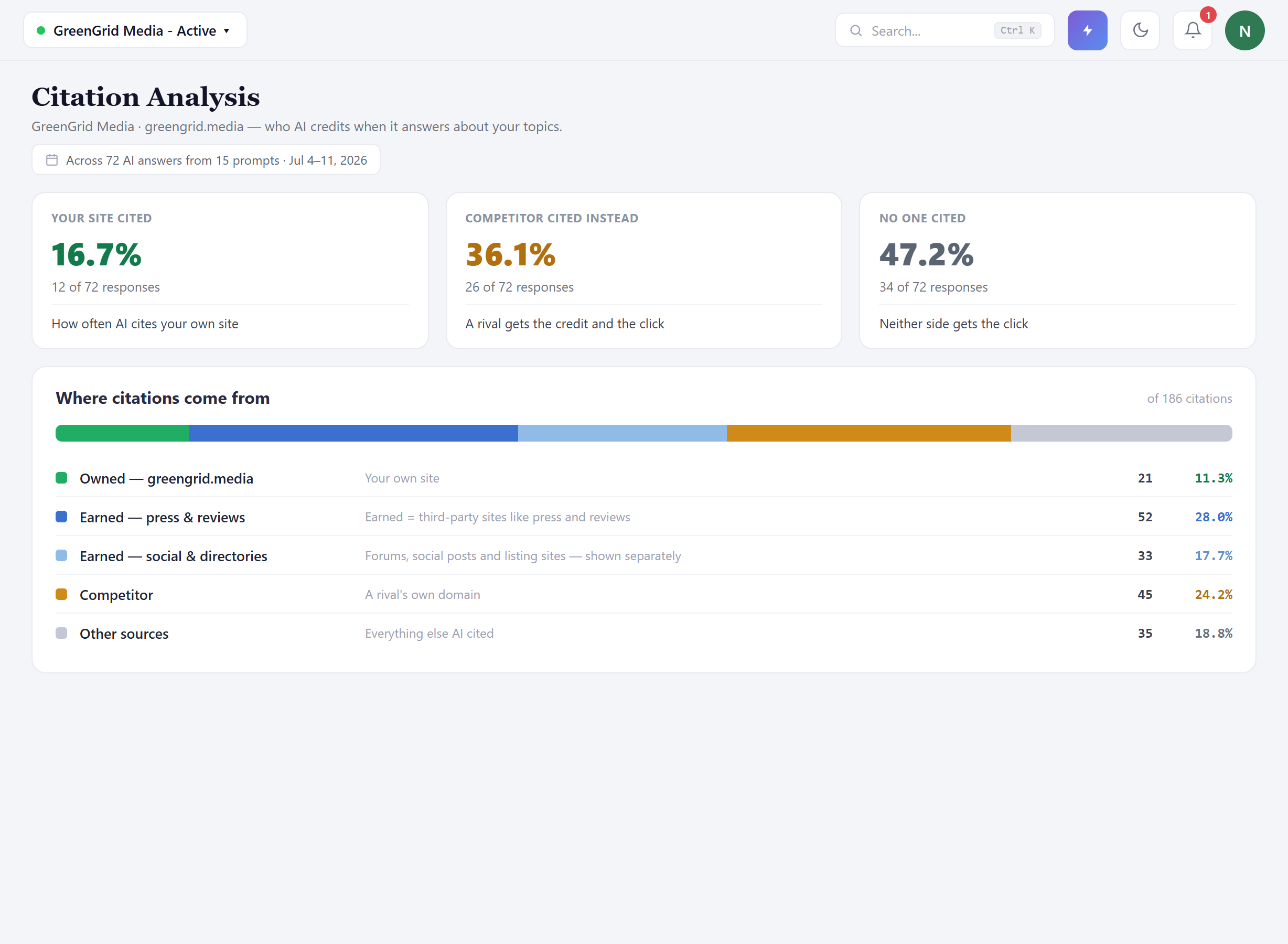The height and width of the screenshot is (944, 1288).
Task: Click the green Active status dot
Action: coord(40,30)
